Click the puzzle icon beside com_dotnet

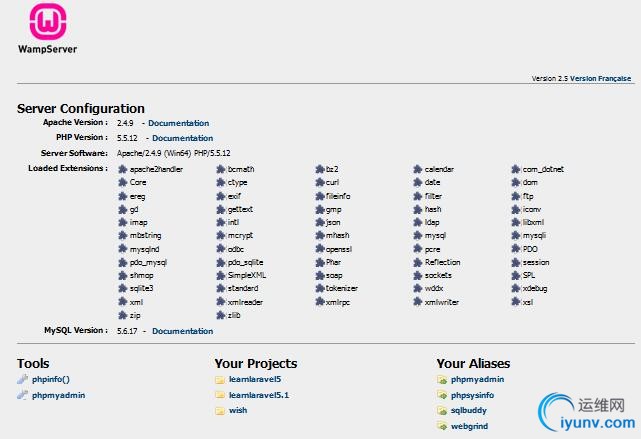point(515,169)
